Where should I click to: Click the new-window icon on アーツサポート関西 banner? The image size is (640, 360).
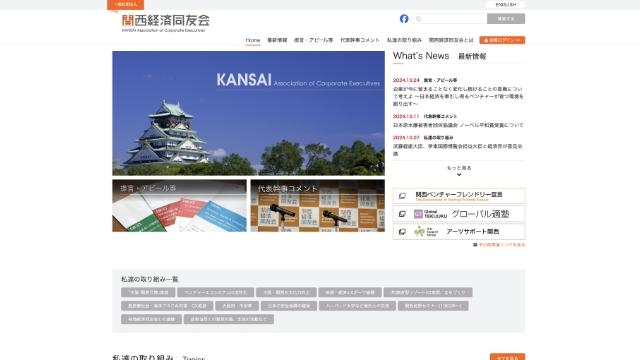pyautogui.click(x=402, y=231)
